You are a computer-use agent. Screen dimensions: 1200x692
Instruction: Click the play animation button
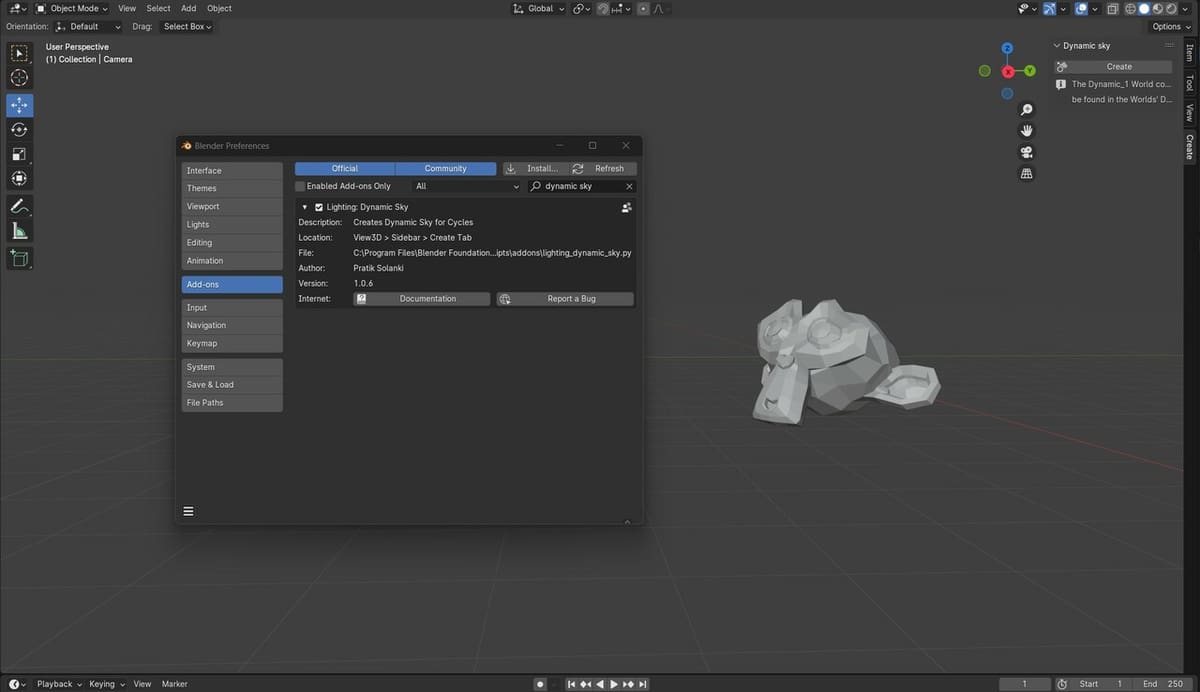point(614,684)
